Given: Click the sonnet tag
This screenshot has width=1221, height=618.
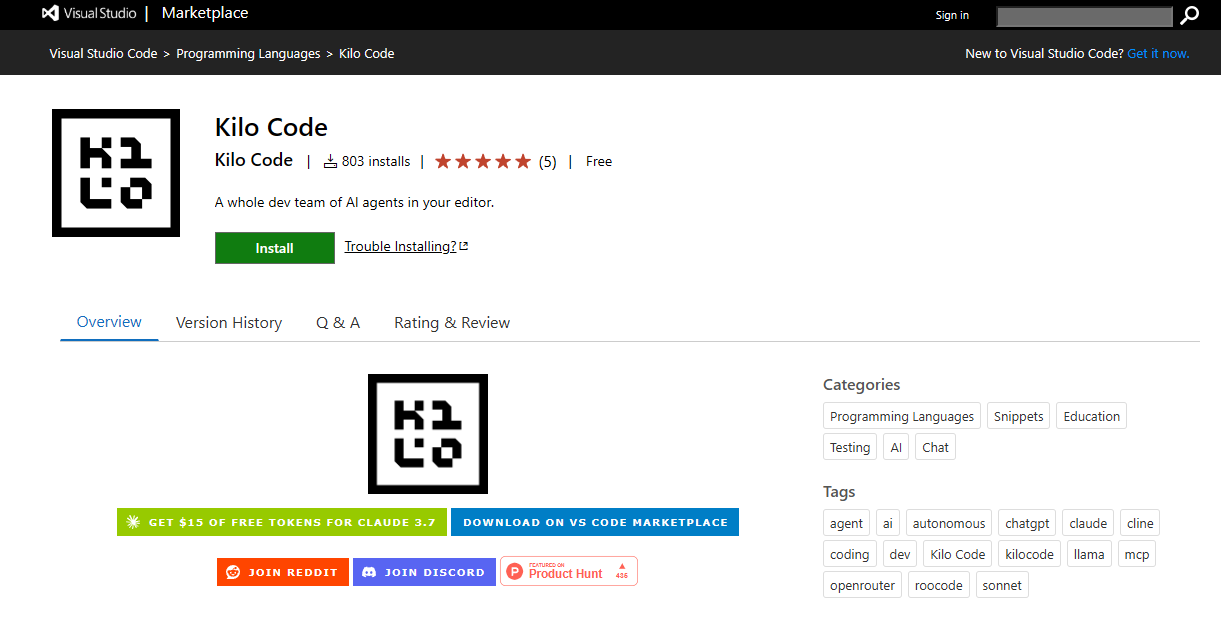Looking at the screenshot, I should [x=1002, y=585].
